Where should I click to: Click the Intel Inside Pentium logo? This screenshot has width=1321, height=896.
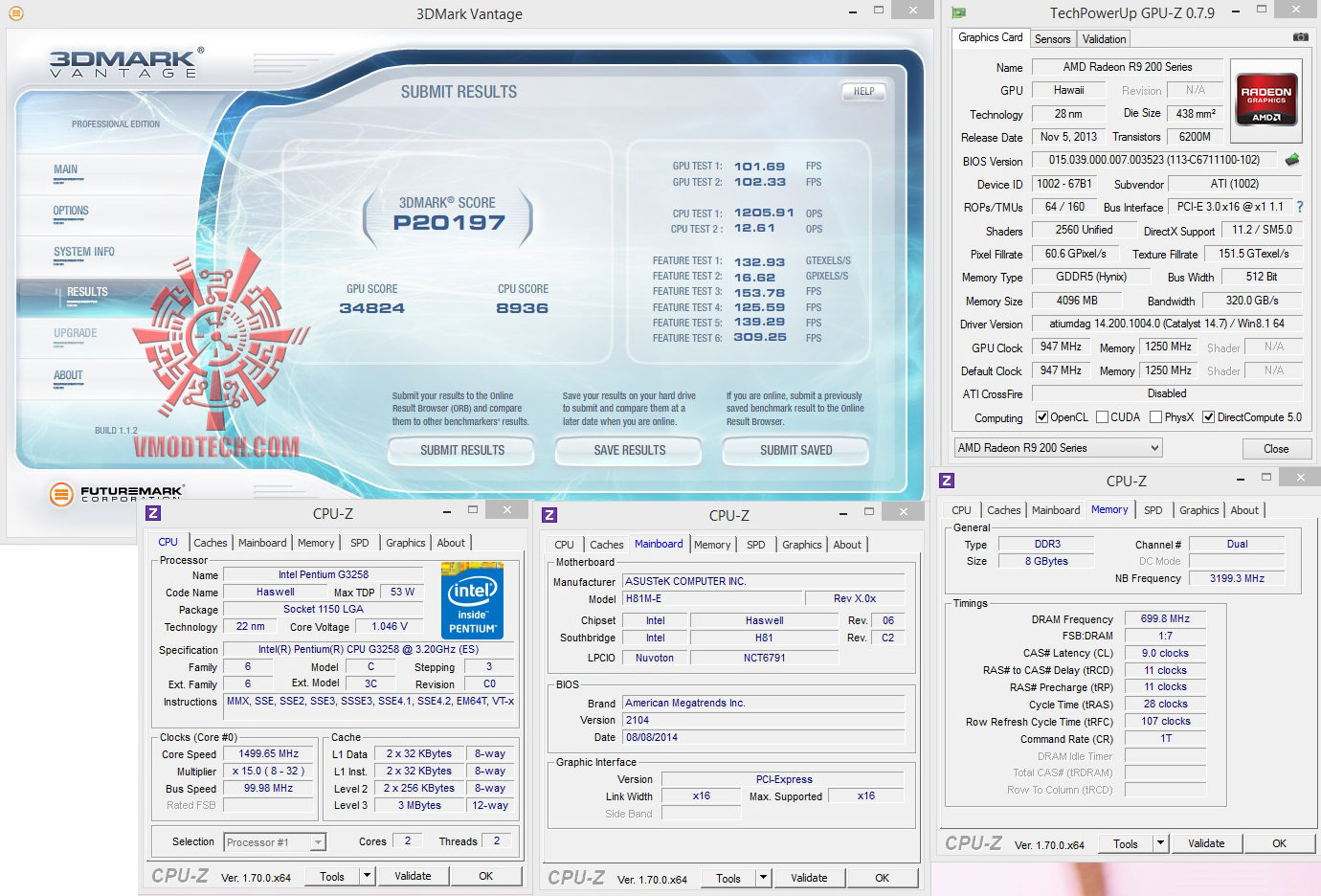pos(472,600)
